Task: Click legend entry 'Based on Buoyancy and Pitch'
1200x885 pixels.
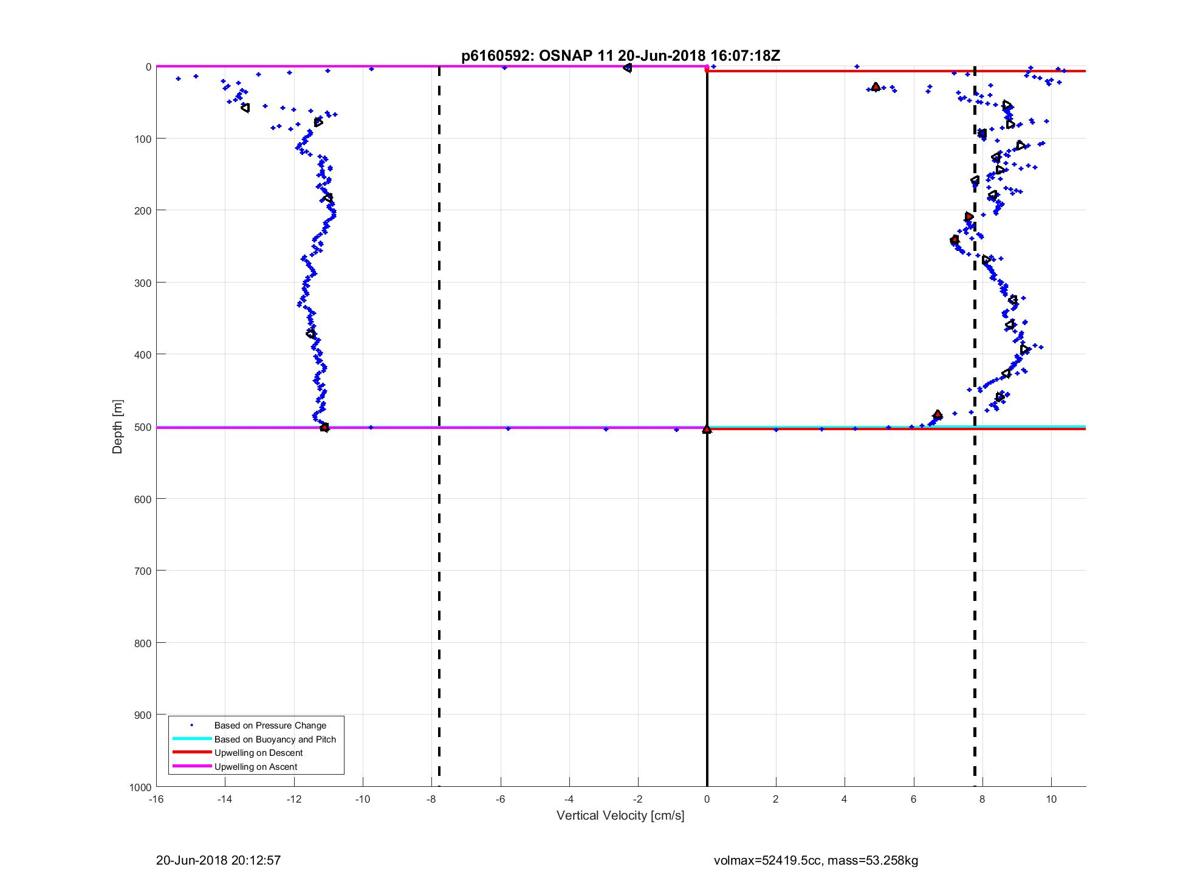Action: coord(275,739)
